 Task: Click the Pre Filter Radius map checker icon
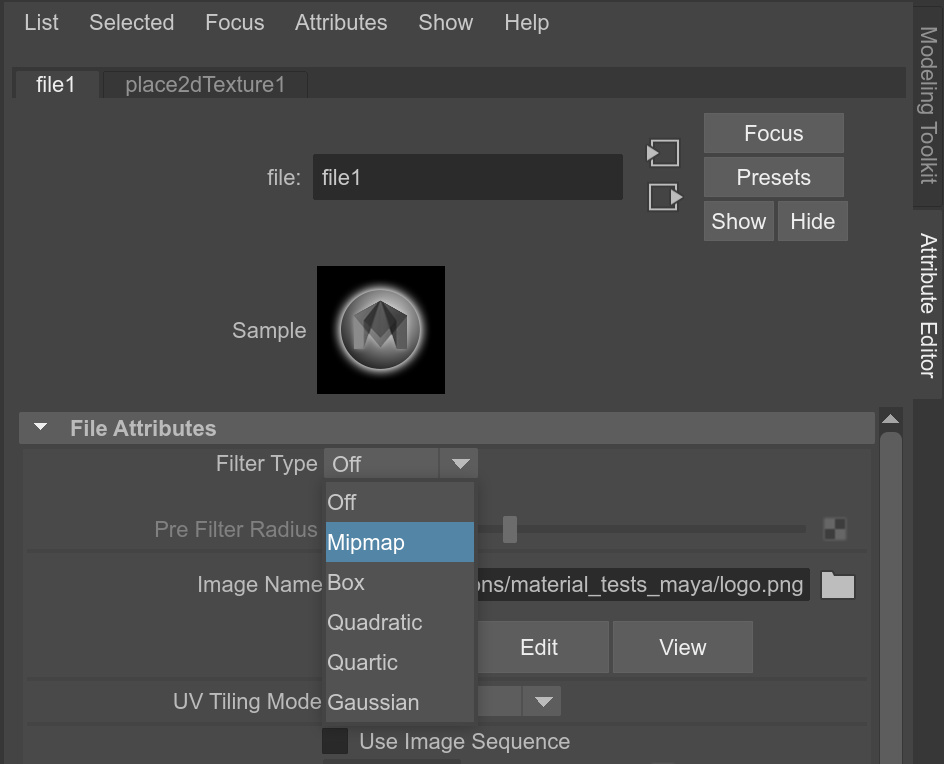[x=834, y=529]
